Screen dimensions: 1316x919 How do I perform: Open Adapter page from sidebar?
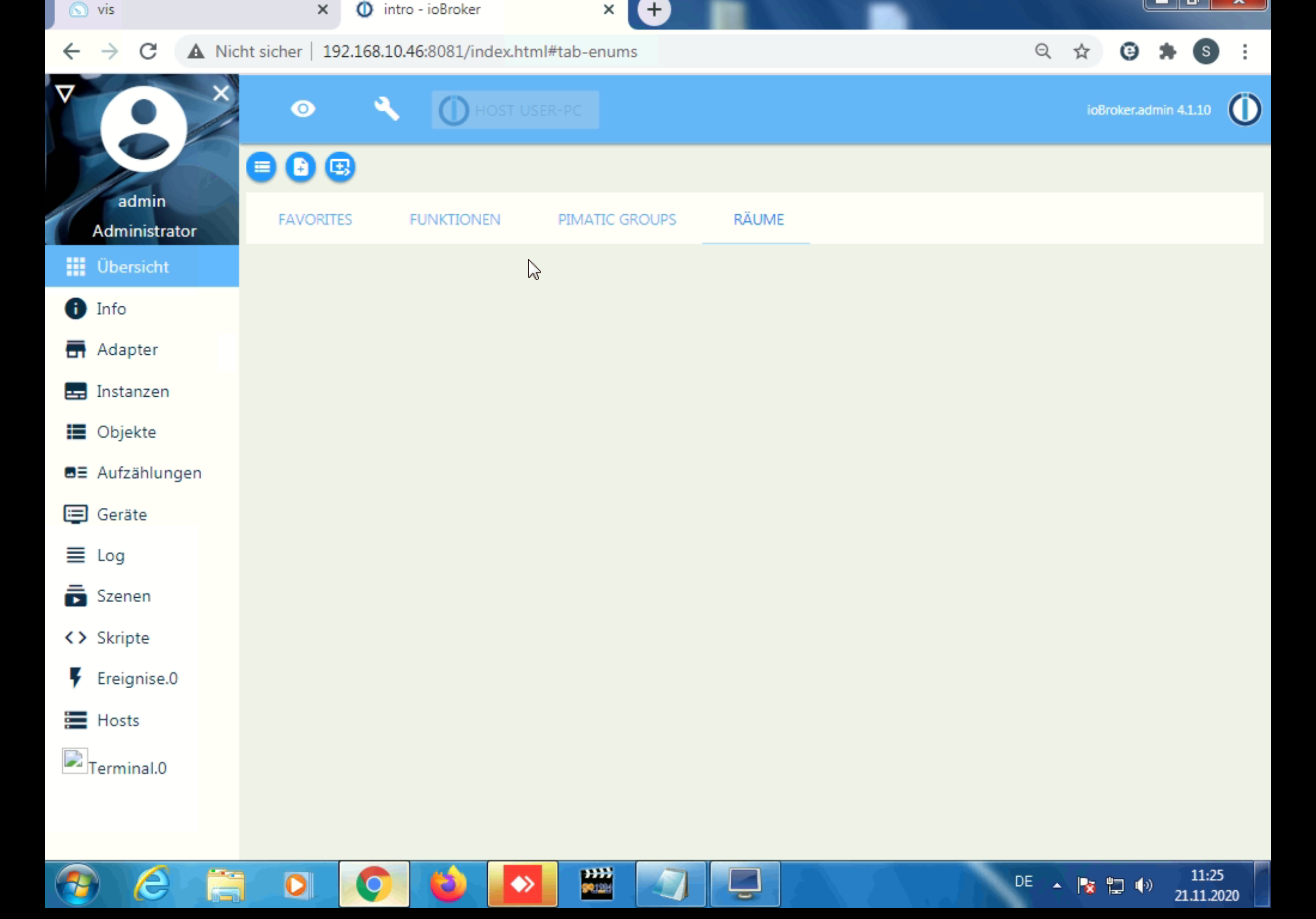point(127,349)
